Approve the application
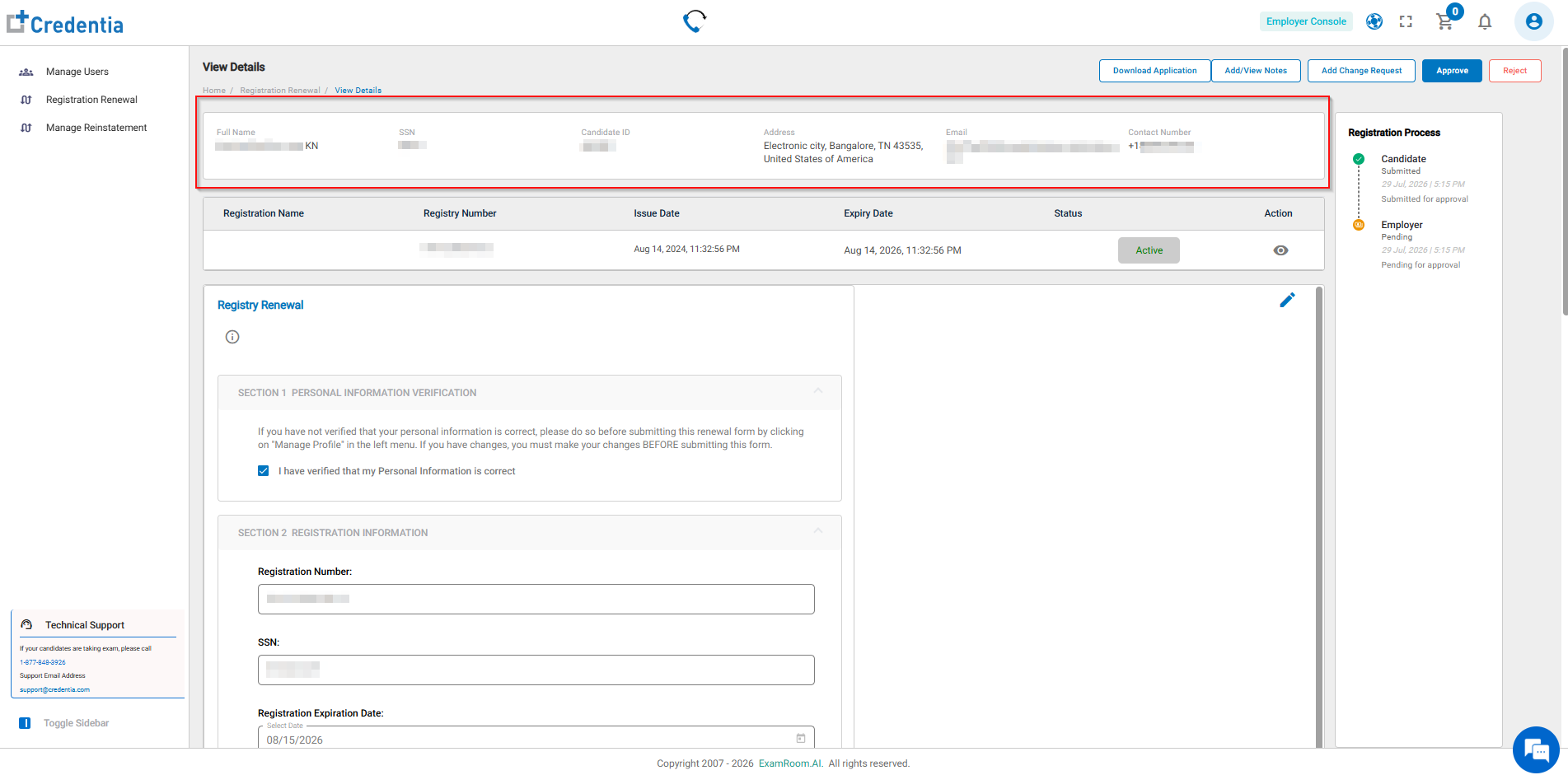Viewport: 1568px width, 775px height. click(1452, 71)
